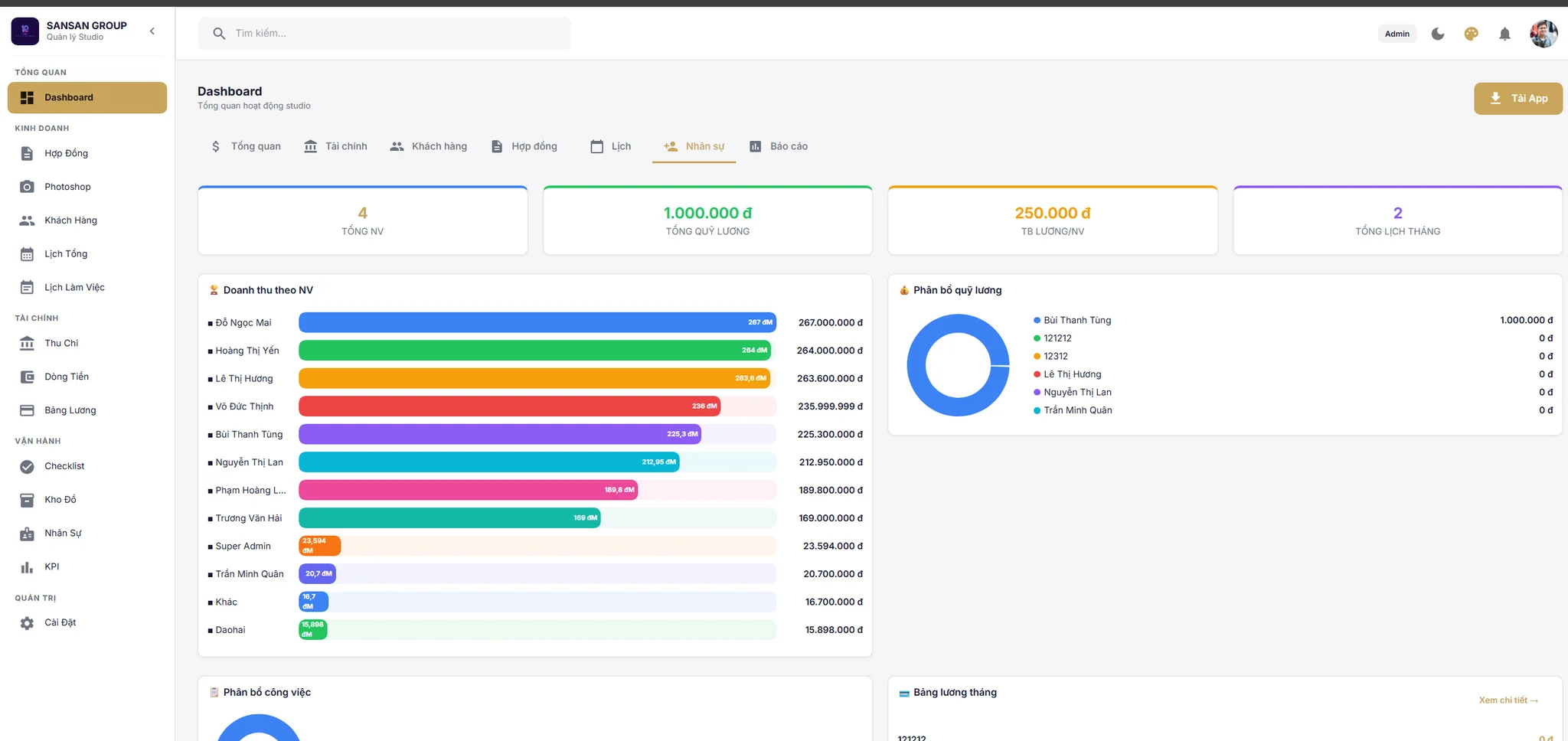This screenshot has width=1568, height=741.
Task: Open KPI from the sidebar menu
Action: point(87,567)
